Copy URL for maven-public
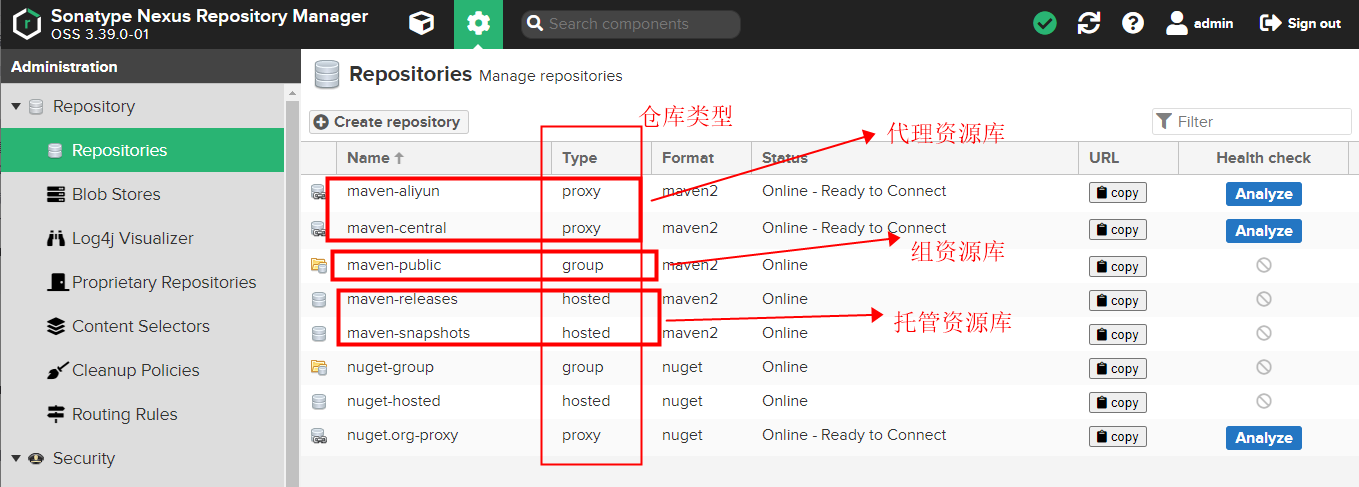The width and height of the screenshot is (1359, 487). click(1118, 267)
